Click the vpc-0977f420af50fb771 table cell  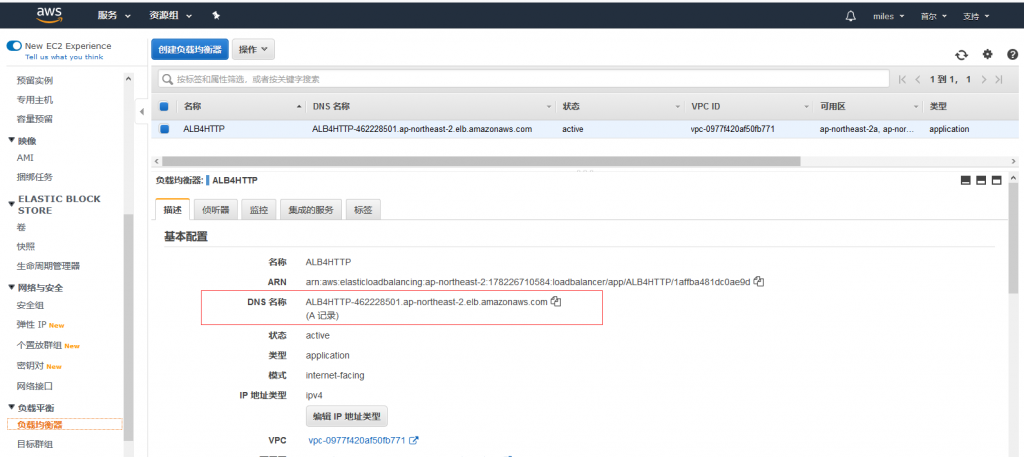tap(733, 129)
